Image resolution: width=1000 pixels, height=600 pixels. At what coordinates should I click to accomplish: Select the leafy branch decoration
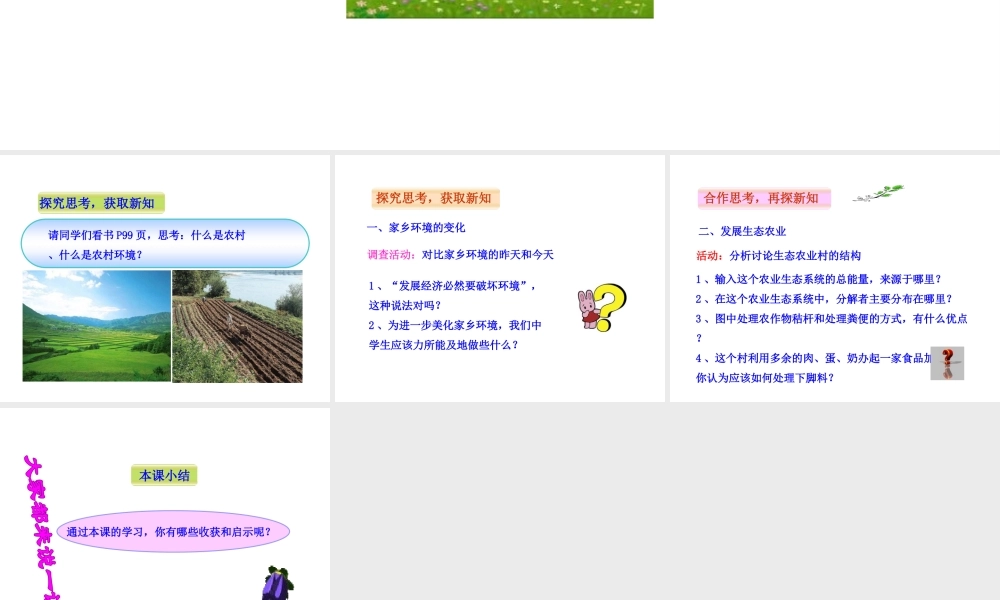(879, 194)
